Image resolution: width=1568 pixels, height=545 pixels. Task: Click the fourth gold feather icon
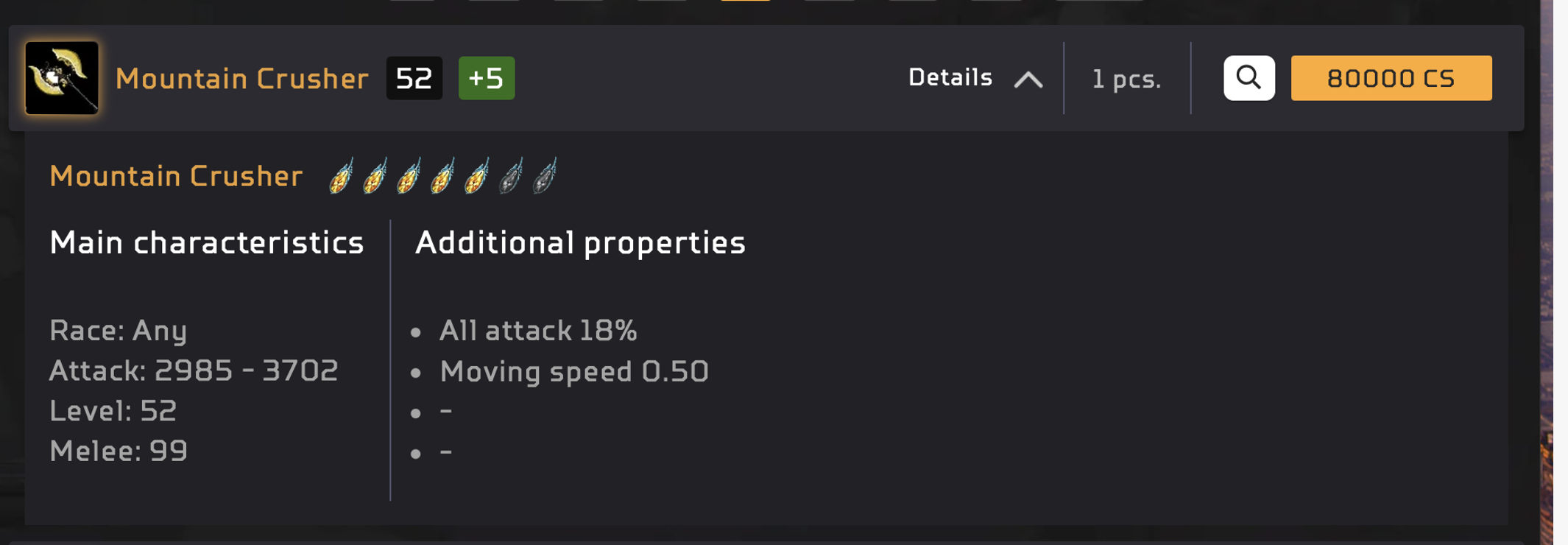(442, 177)
